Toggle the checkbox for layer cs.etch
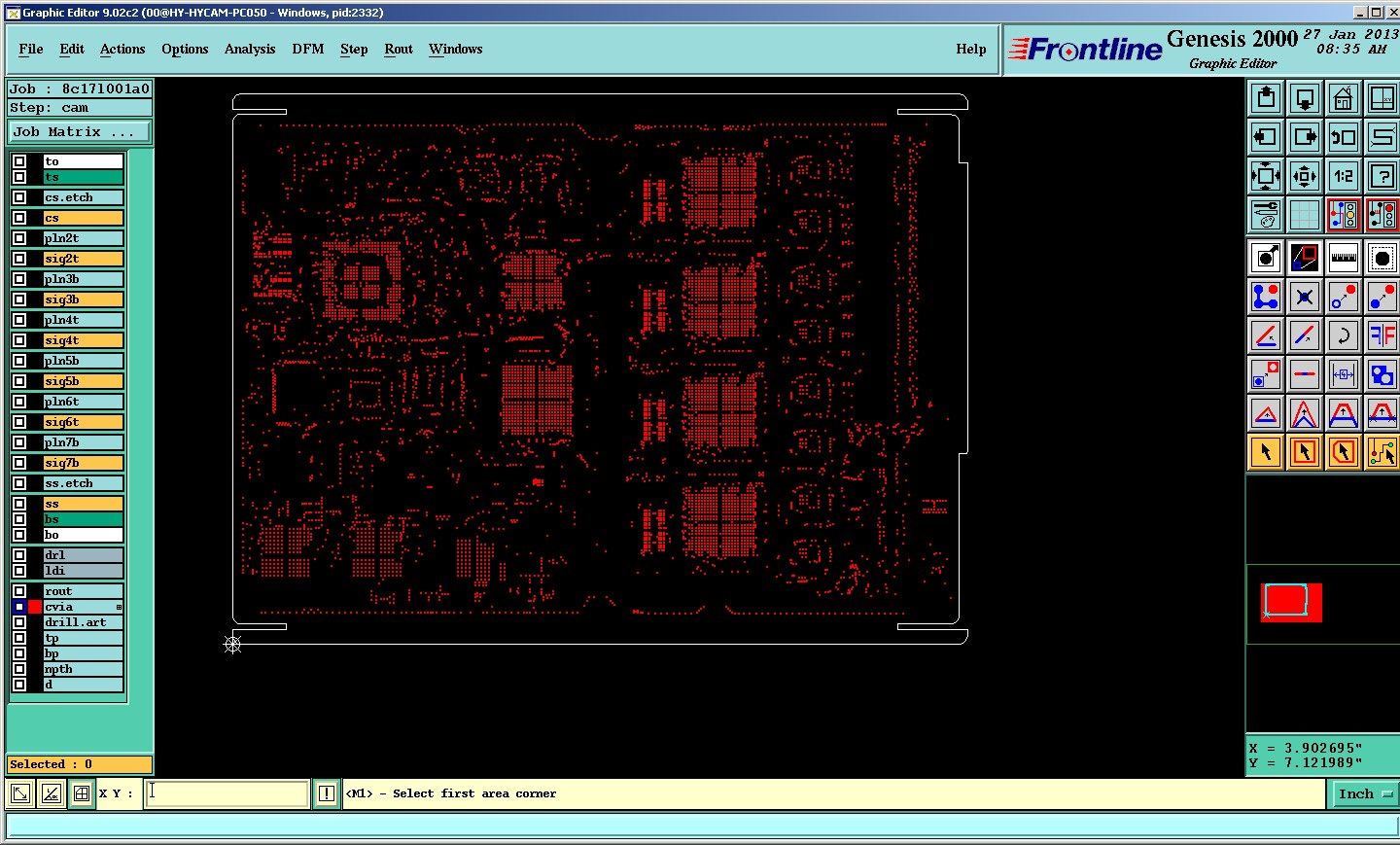 click(19, 197)
